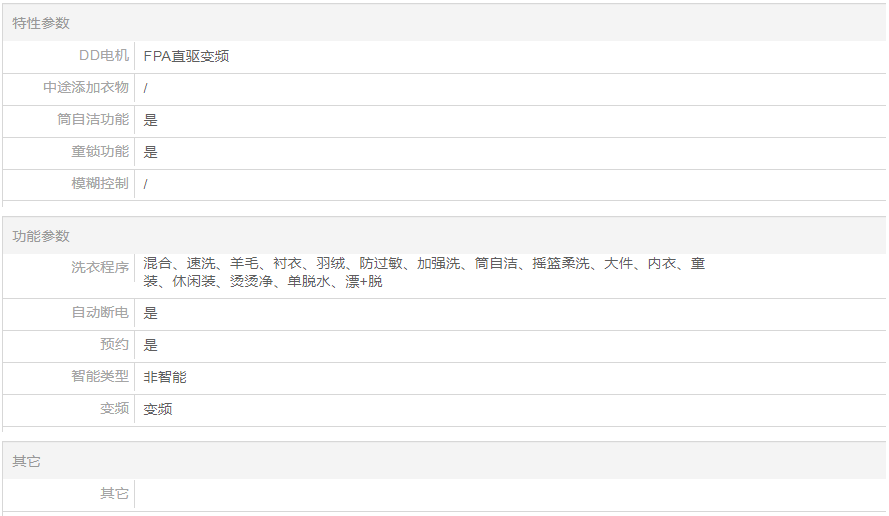Click the FPA直驱变频 value text
The height and width of the screenshot is (516, 889).
click(186, 56)
